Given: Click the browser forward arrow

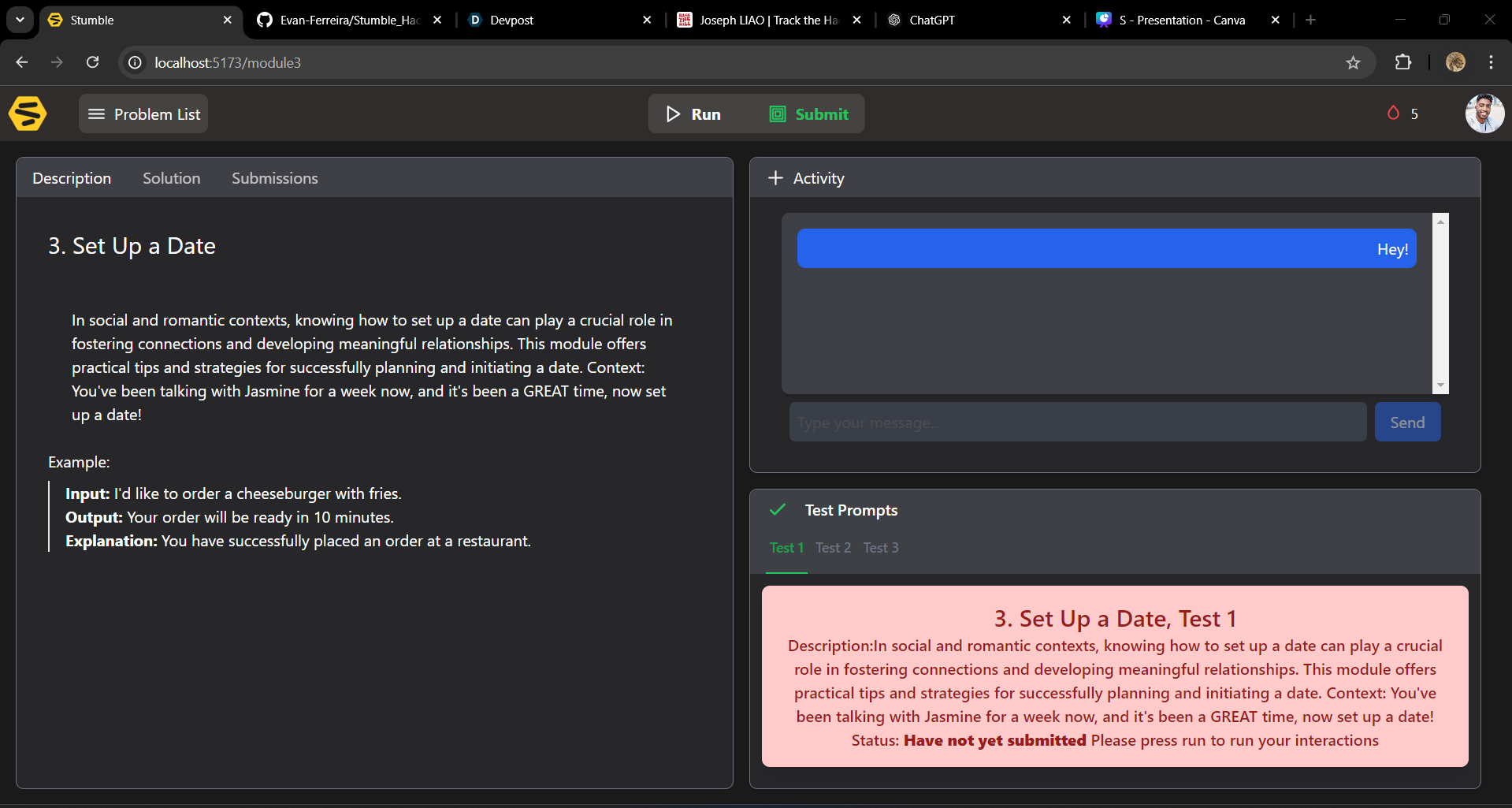Looking at the screenshot, I should click(57, 62).
